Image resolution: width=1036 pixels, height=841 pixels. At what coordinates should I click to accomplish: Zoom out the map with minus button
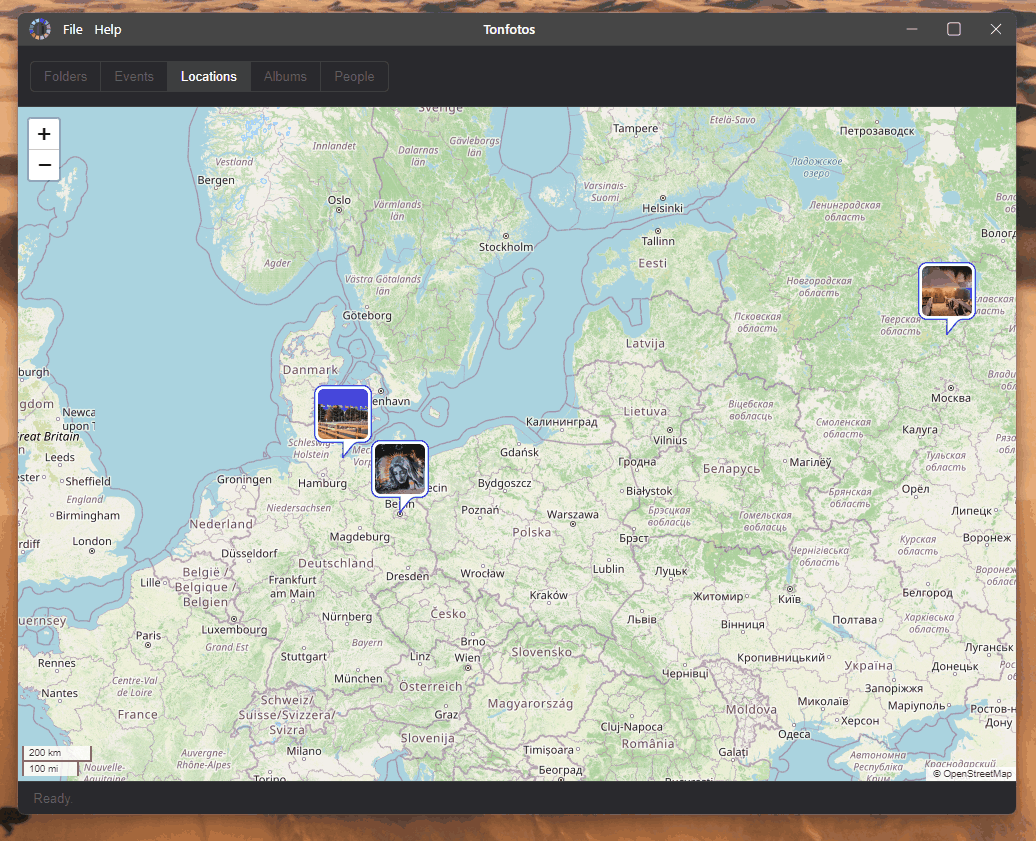(x=44, y=165)
